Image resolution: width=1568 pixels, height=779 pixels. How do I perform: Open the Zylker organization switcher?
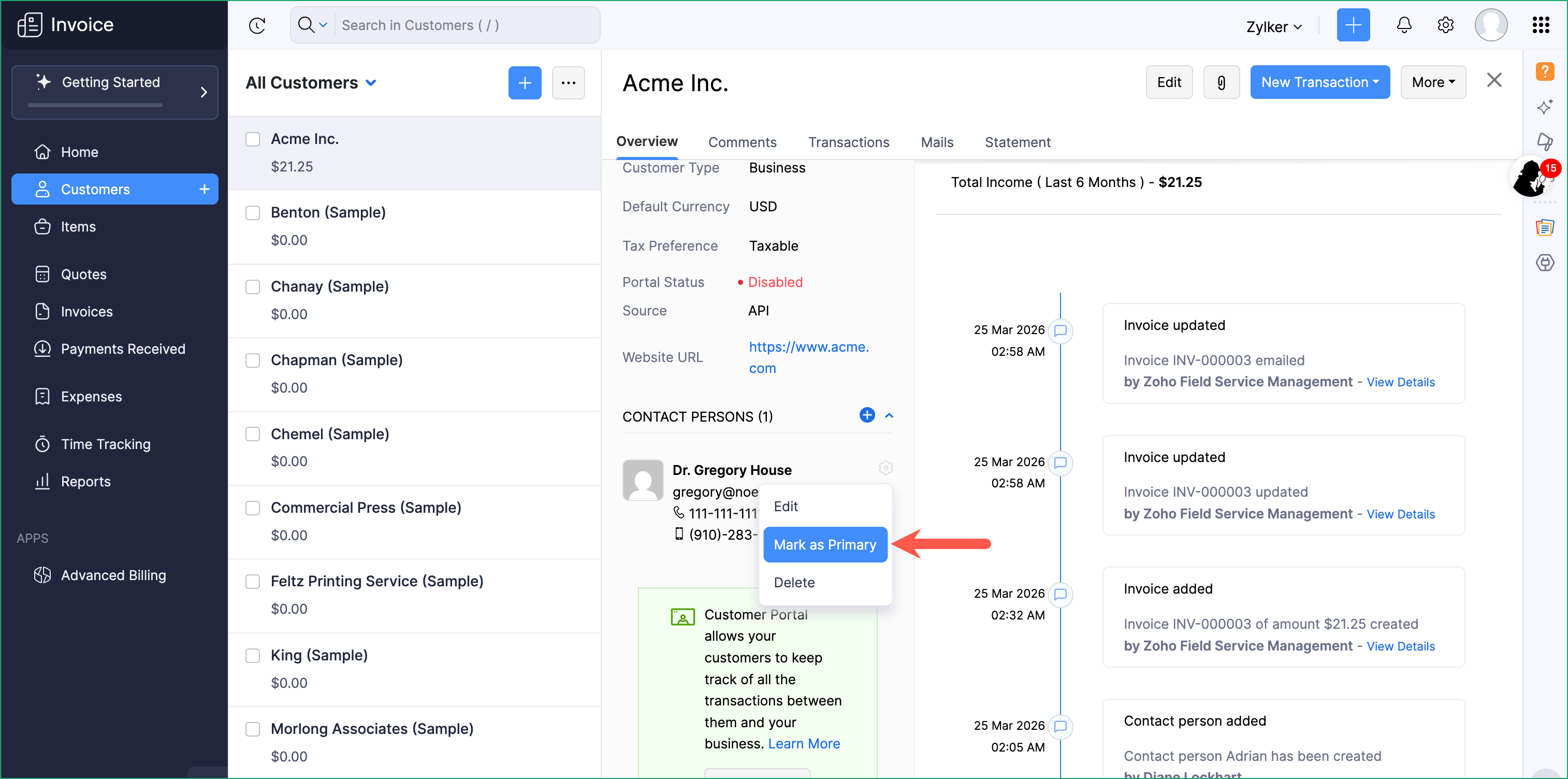(1273, 27)
